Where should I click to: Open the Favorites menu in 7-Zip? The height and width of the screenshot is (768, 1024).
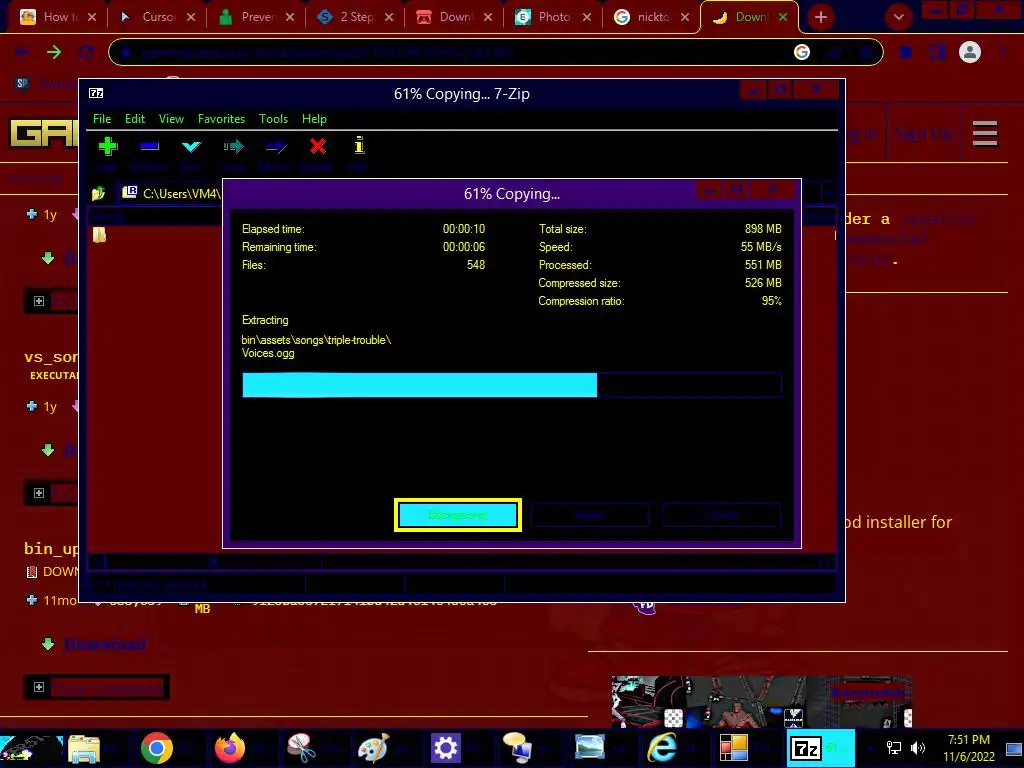221,119
